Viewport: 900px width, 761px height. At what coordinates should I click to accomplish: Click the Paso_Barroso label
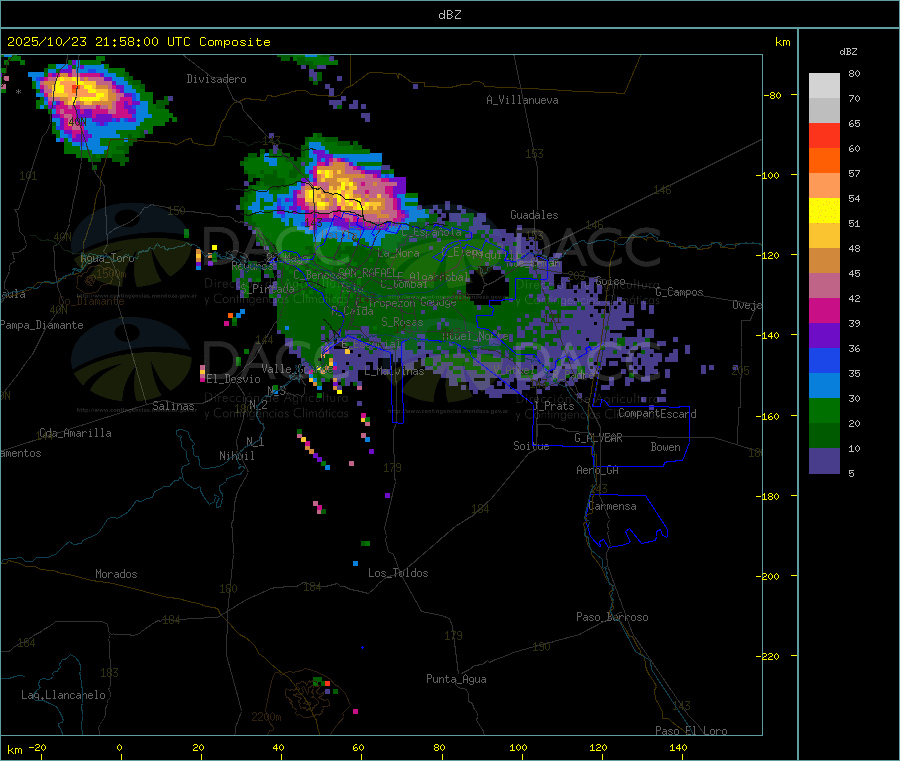click(612, 617)
